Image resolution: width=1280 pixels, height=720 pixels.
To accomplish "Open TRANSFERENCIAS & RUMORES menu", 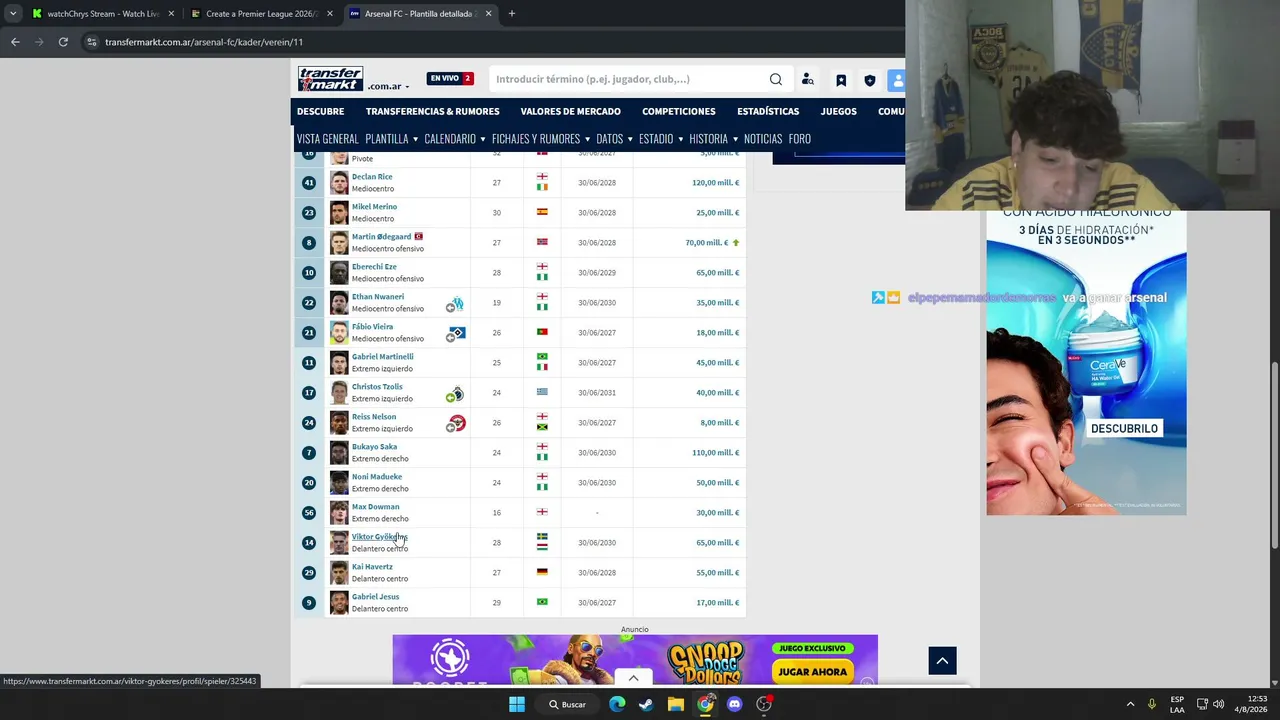I will [432, 111].
